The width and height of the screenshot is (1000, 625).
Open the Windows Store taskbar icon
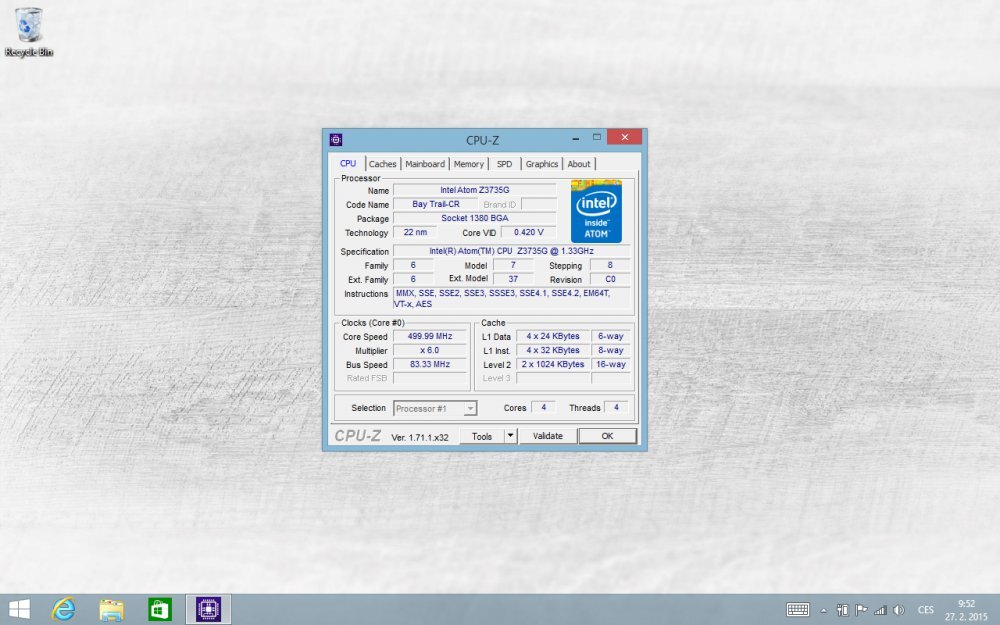pos(159,609)
